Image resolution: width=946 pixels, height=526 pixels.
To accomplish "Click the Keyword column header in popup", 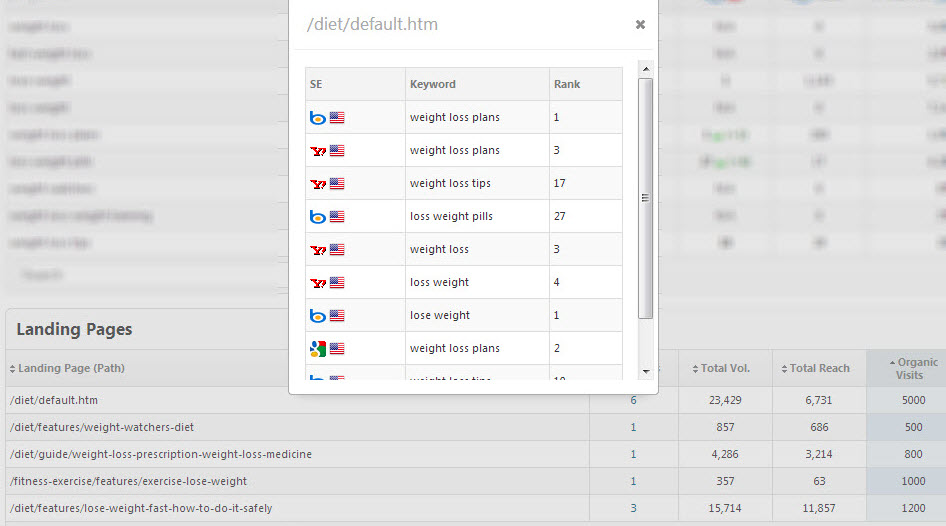I will click(432, 84).
